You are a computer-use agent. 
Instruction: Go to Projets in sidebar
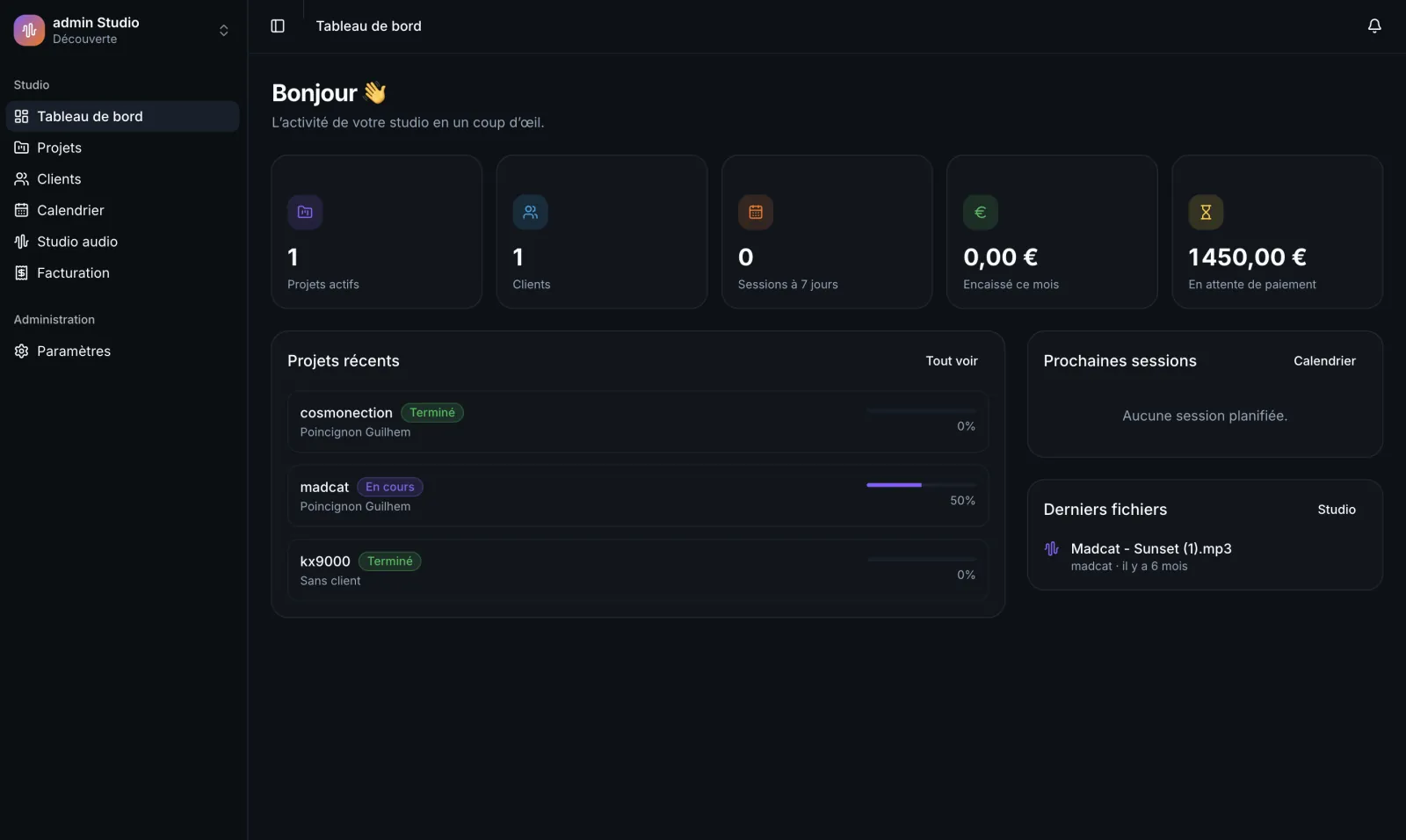click(x=122, y=148)
